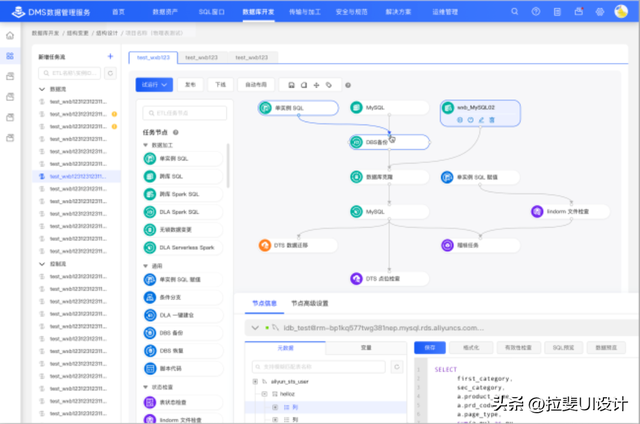Select 脚本代码 node in palette
The image size is (640, 424).
[183, 369]
